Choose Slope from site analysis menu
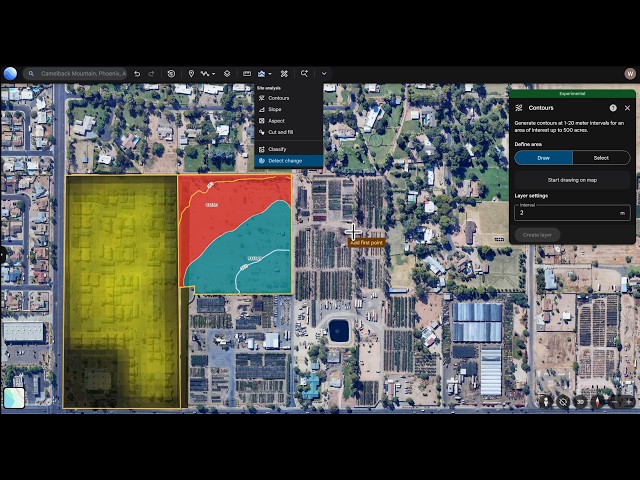The height and width of the screenshot is (480, 640). [x=288, y=109]
